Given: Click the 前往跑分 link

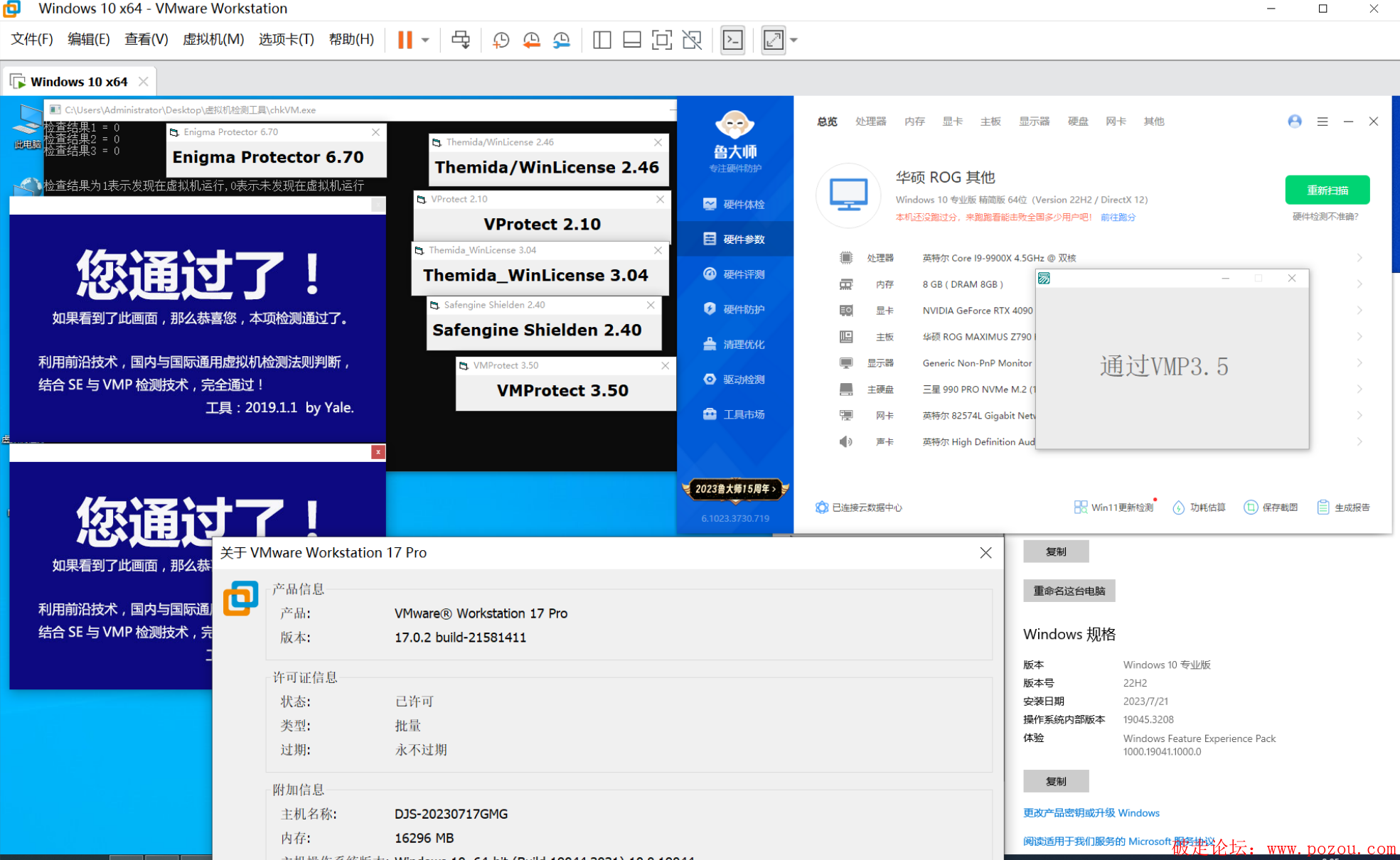Looking at the screenshot, I should (x=1118, y=217).
